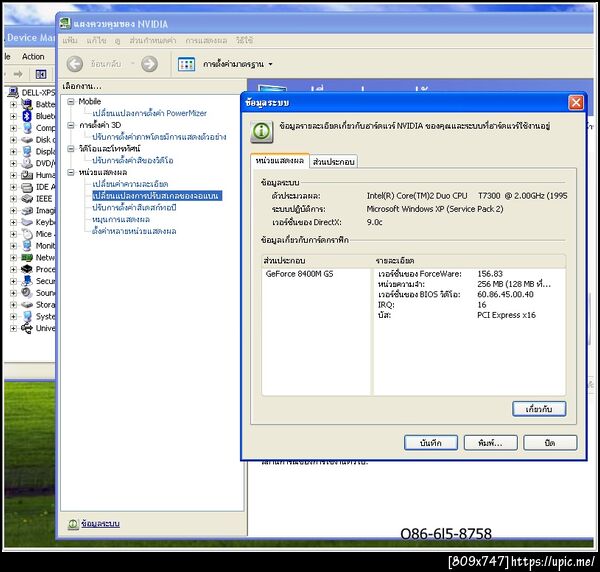Click the เกี่ยวกับ button
Screen dimensions: 600x572
pos(539,409)
